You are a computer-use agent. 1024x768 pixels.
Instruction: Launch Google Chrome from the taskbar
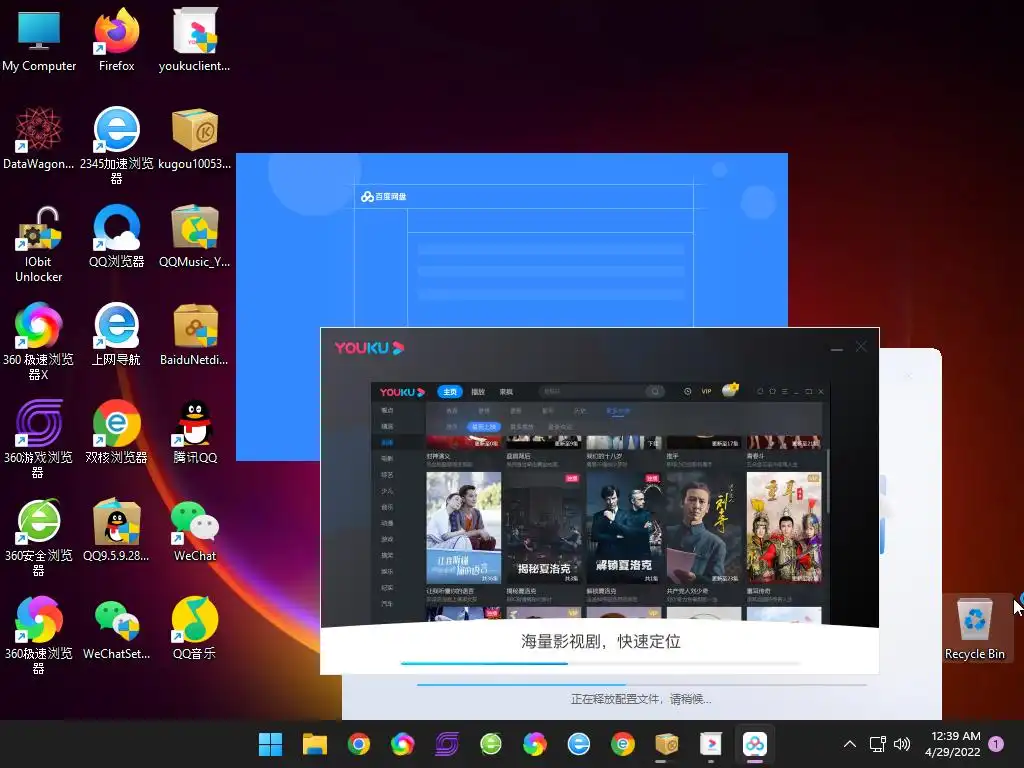pos(359,744)
